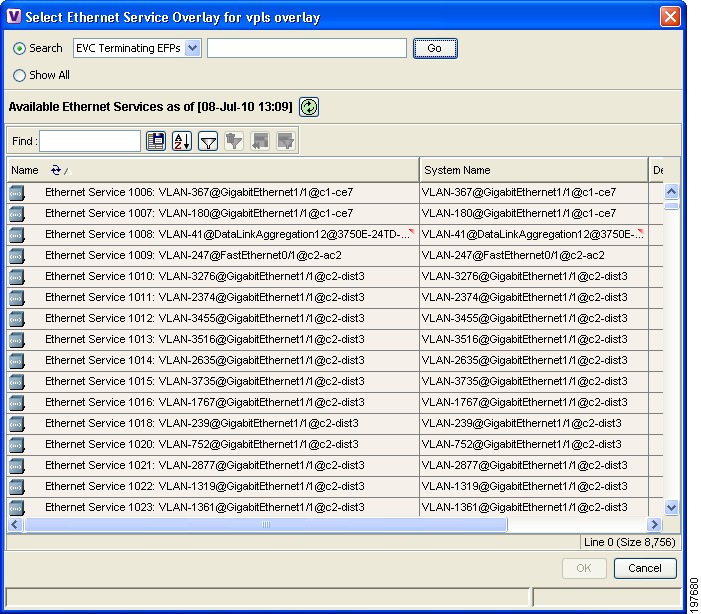Select Ethernet Service 1012: VLAN-3455 name text
The height and width of the screenshot is (614, 701).
click(205, 318)
